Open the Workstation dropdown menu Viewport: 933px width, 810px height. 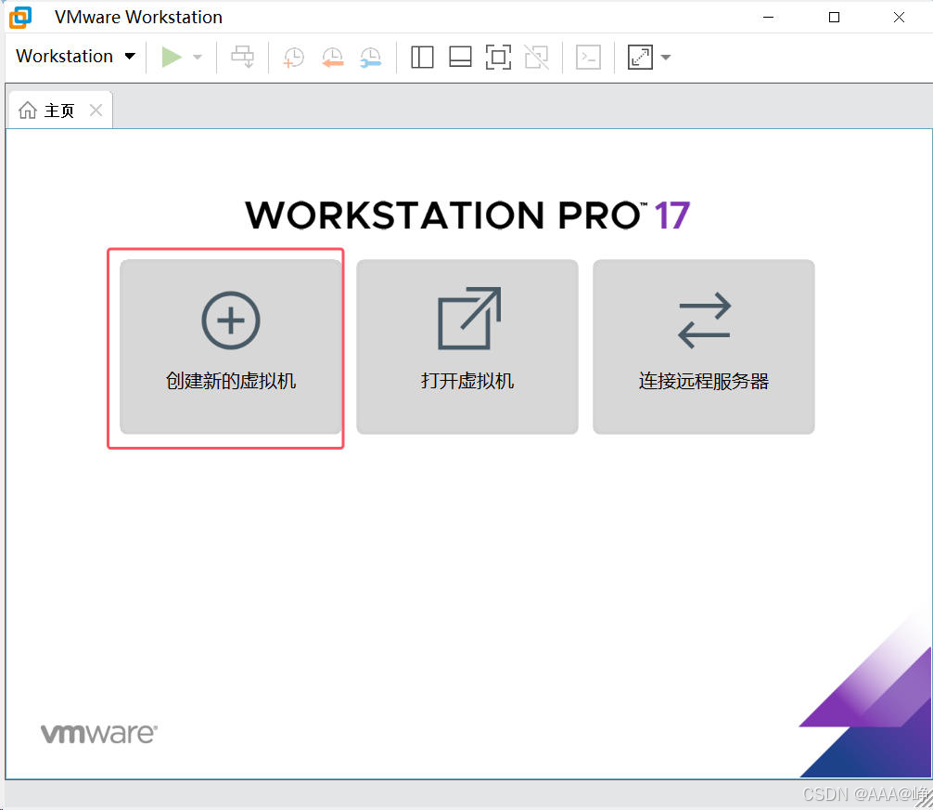click(76, 57)
